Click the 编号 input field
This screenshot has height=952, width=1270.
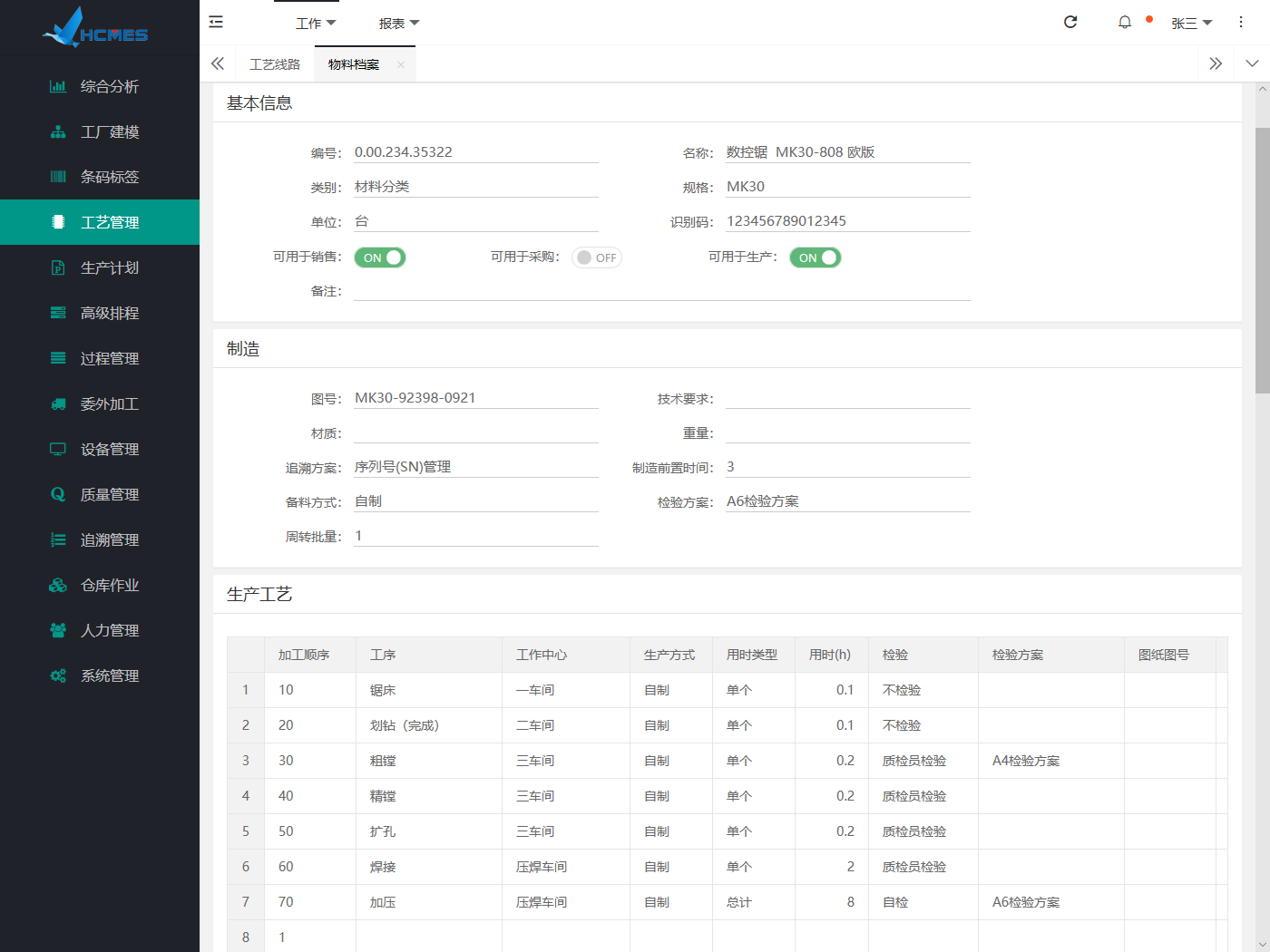[476, 152]
